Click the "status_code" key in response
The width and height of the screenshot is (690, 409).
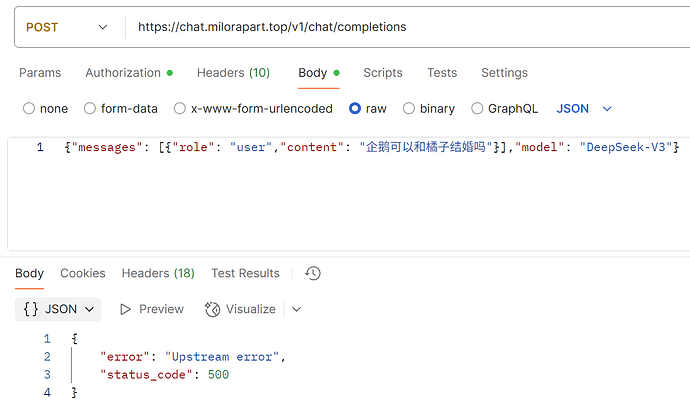pyautogui.click(x=146, y=375)
